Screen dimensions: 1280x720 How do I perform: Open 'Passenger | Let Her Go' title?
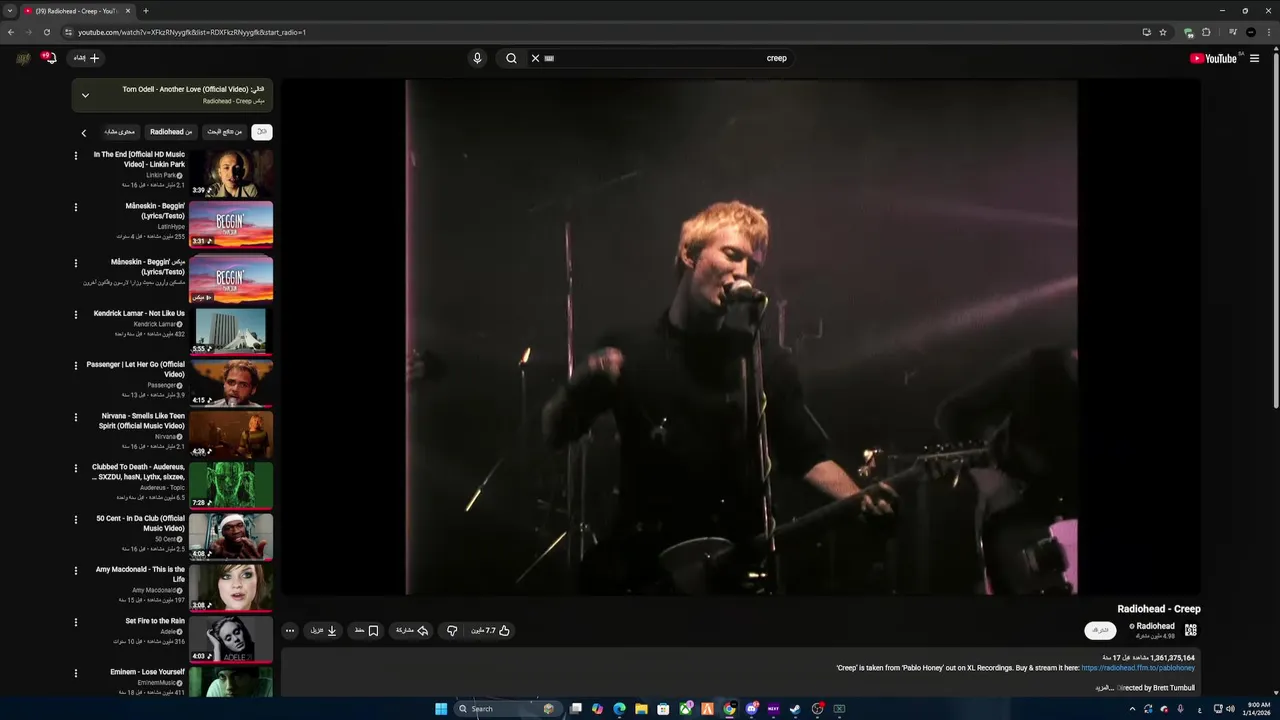[x=135, y=369]
